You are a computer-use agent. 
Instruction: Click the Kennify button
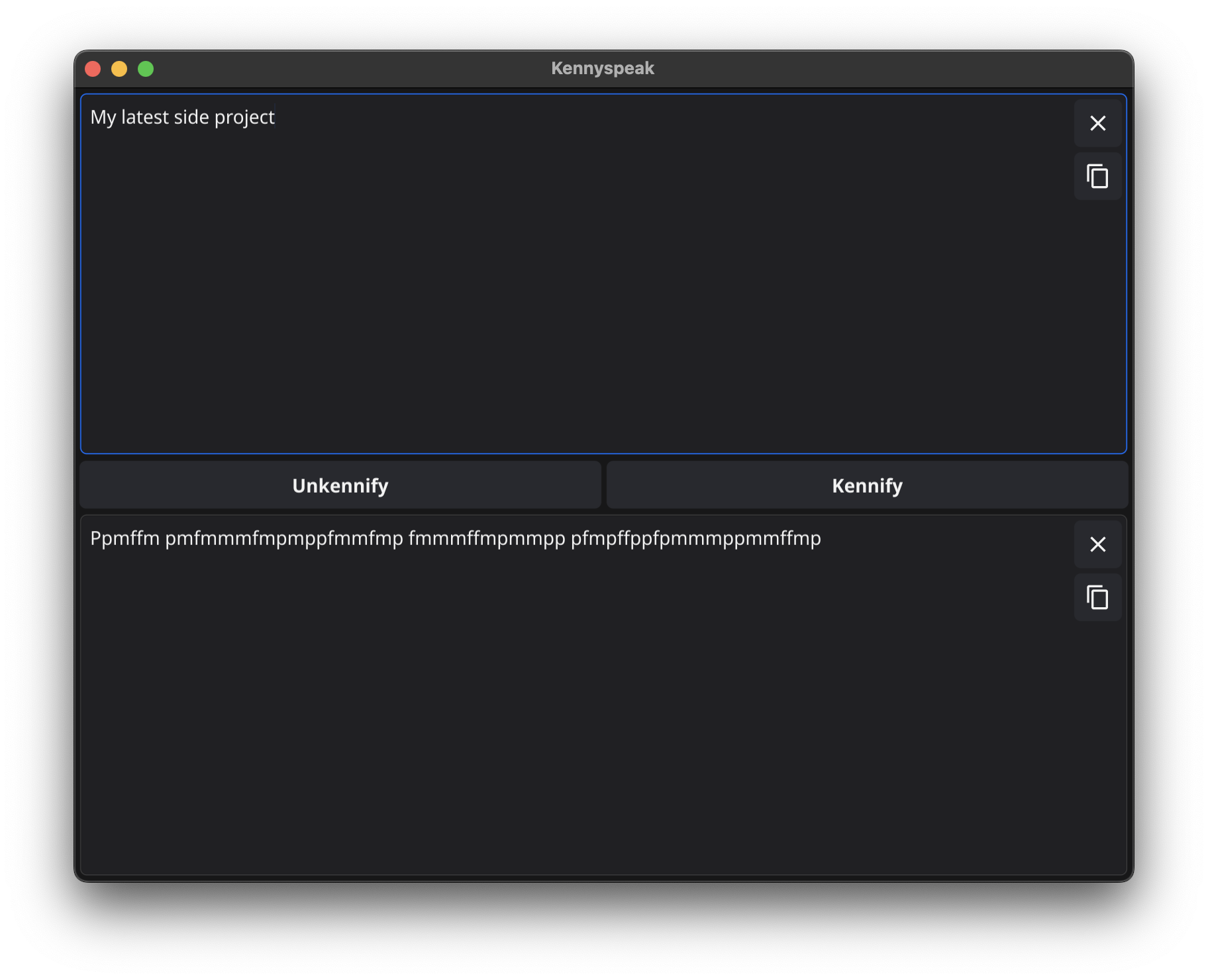point(867,485)
